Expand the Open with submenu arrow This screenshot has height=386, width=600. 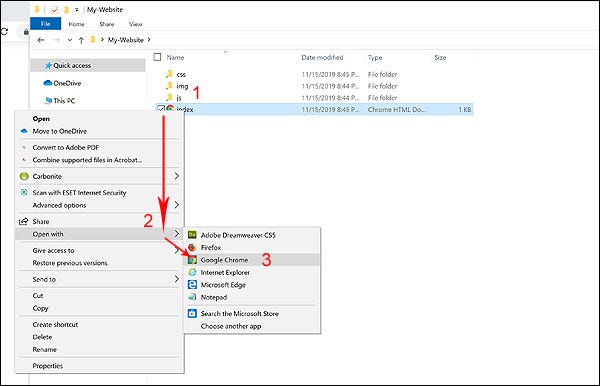[176, 233]
